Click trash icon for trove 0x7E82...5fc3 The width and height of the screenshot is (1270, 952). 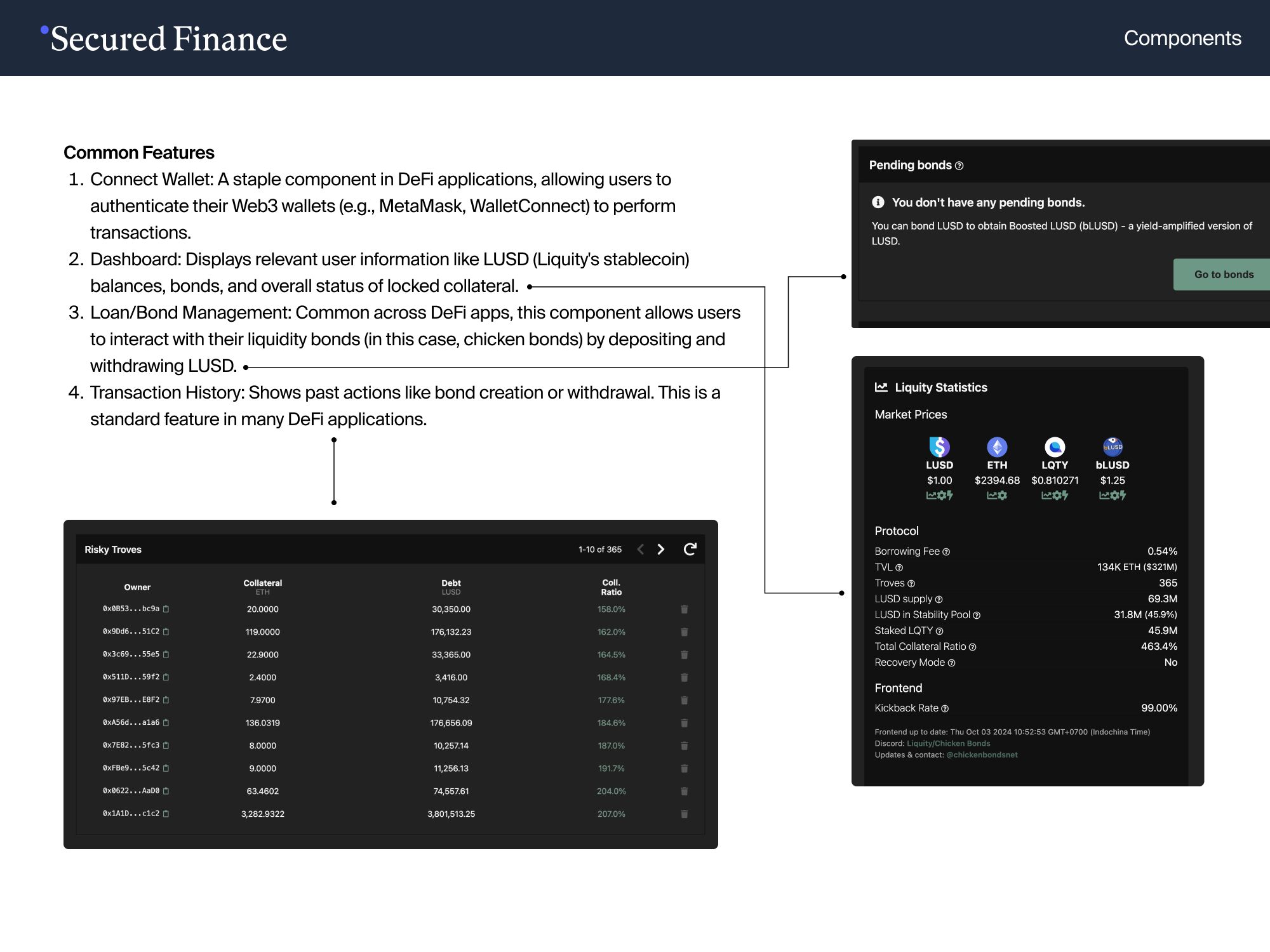pos(685,746)
